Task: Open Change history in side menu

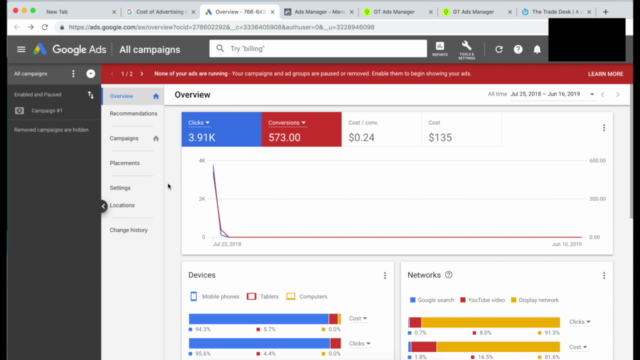Action: pos(129,230)
